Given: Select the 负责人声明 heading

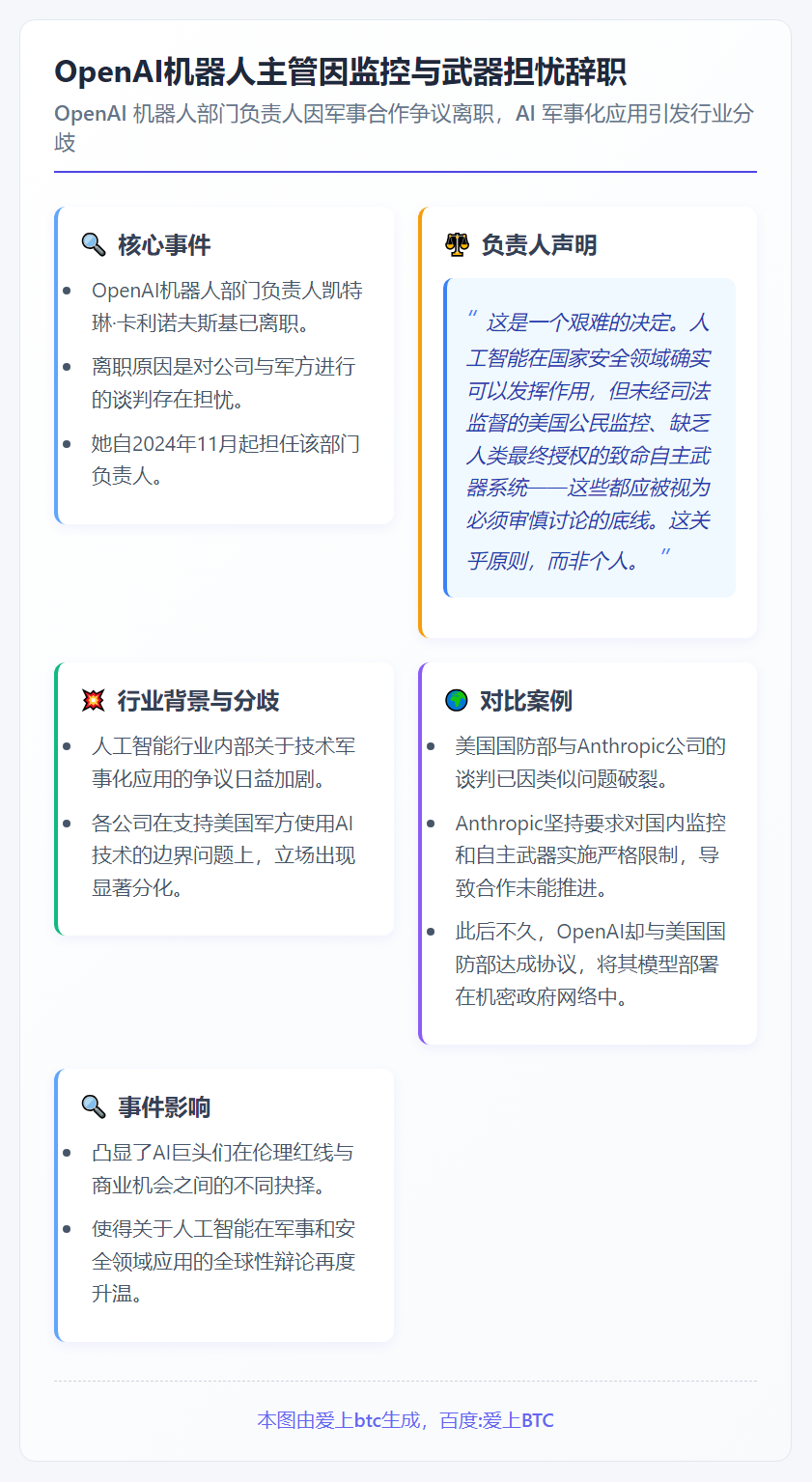Looking at the screenshot, I should click(x=539, y=244).
